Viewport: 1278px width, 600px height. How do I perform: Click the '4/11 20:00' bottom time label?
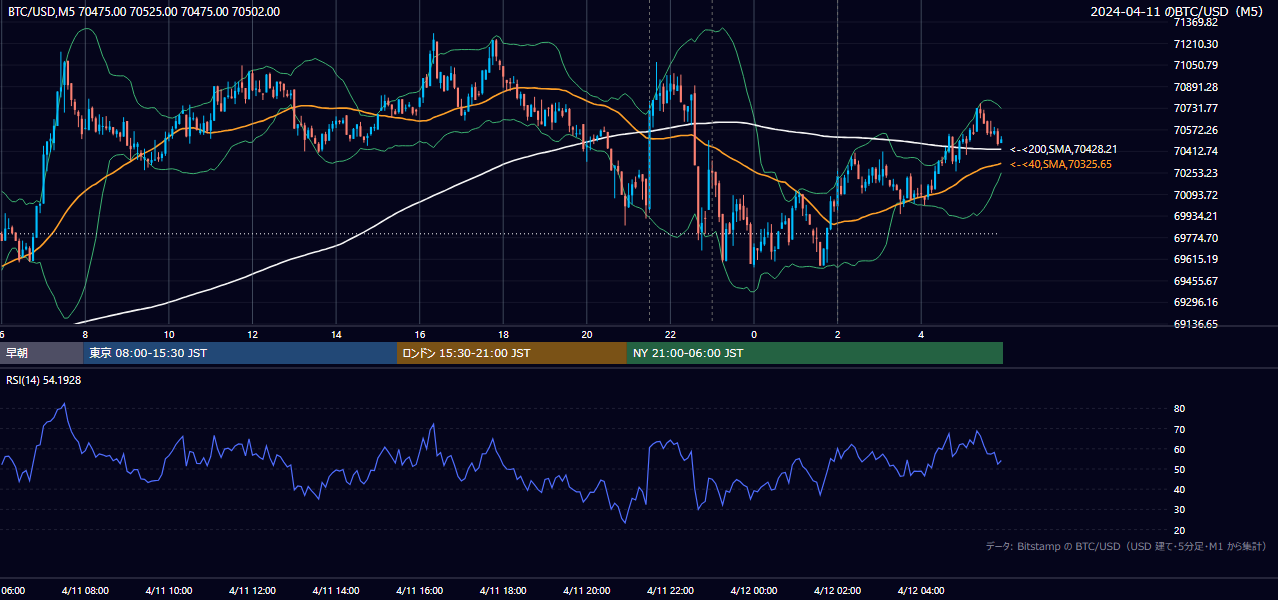click(587, 591)
